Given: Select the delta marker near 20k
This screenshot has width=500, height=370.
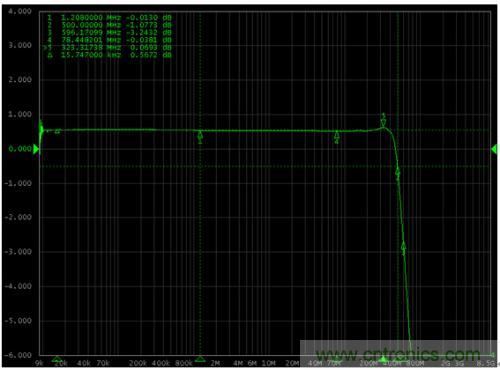Looking at the screenshot, I should click(x=57, y=131).
